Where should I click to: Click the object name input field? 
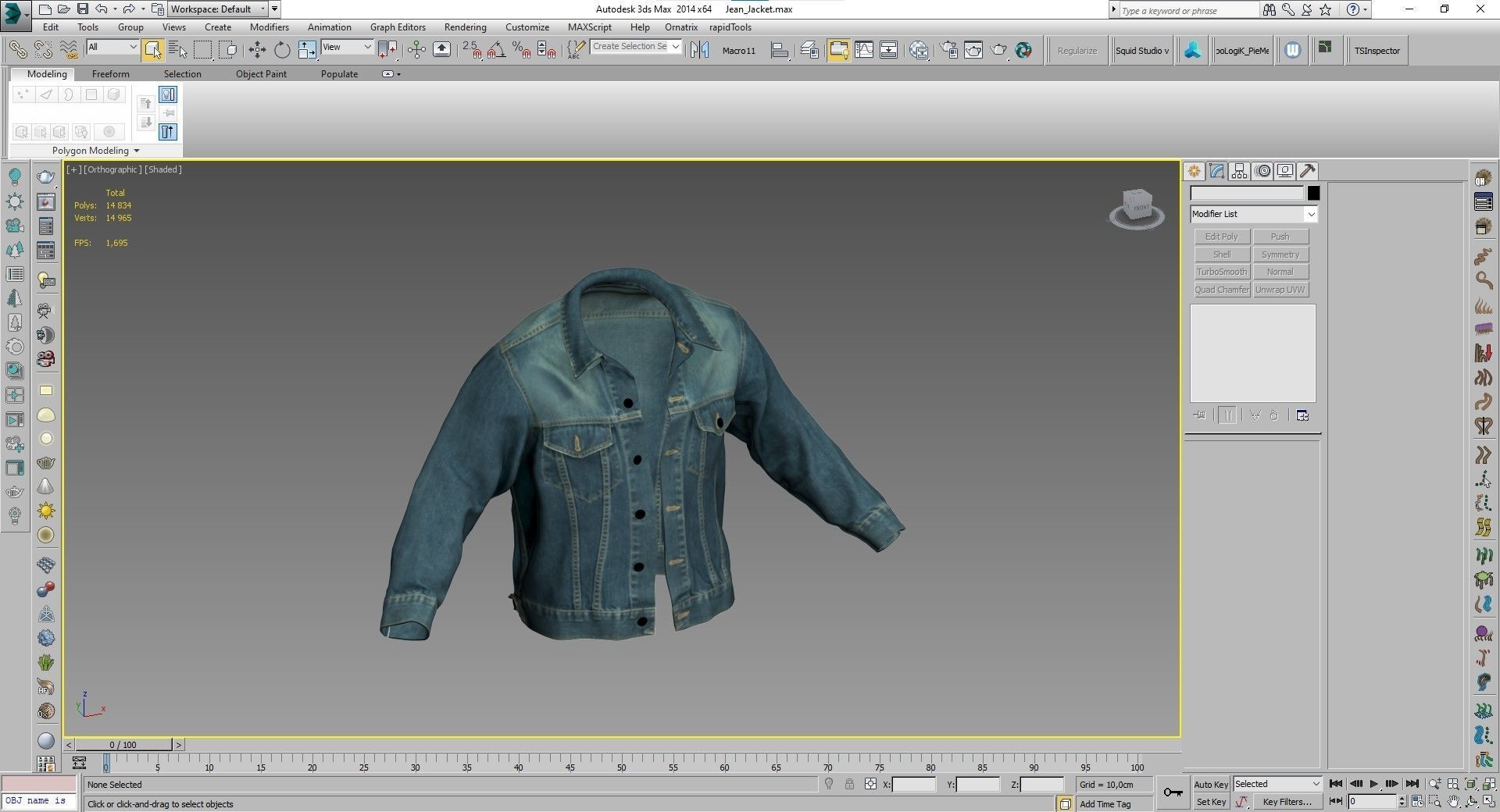[x=1247, y=193]
